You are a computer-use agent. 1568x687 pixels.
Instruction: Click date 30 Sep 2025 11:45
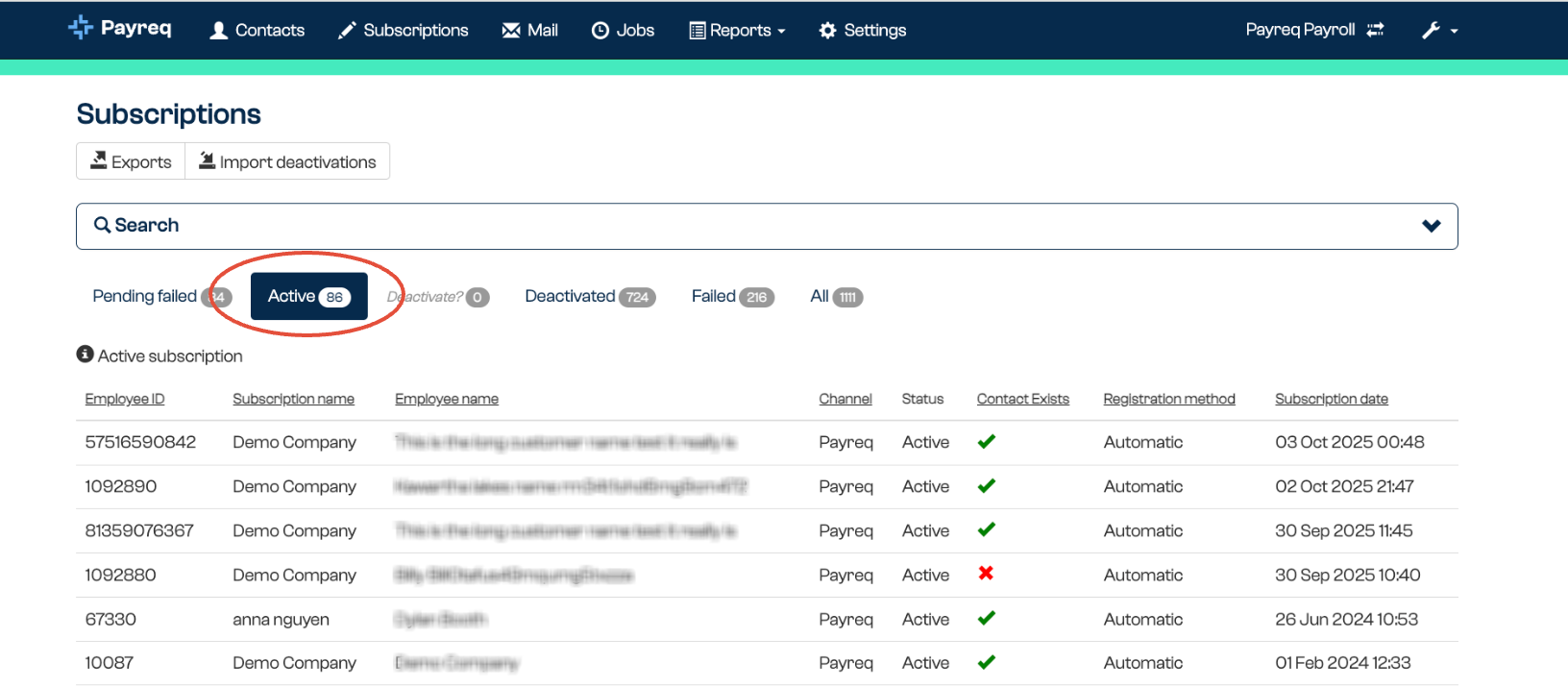[1344, 530]
